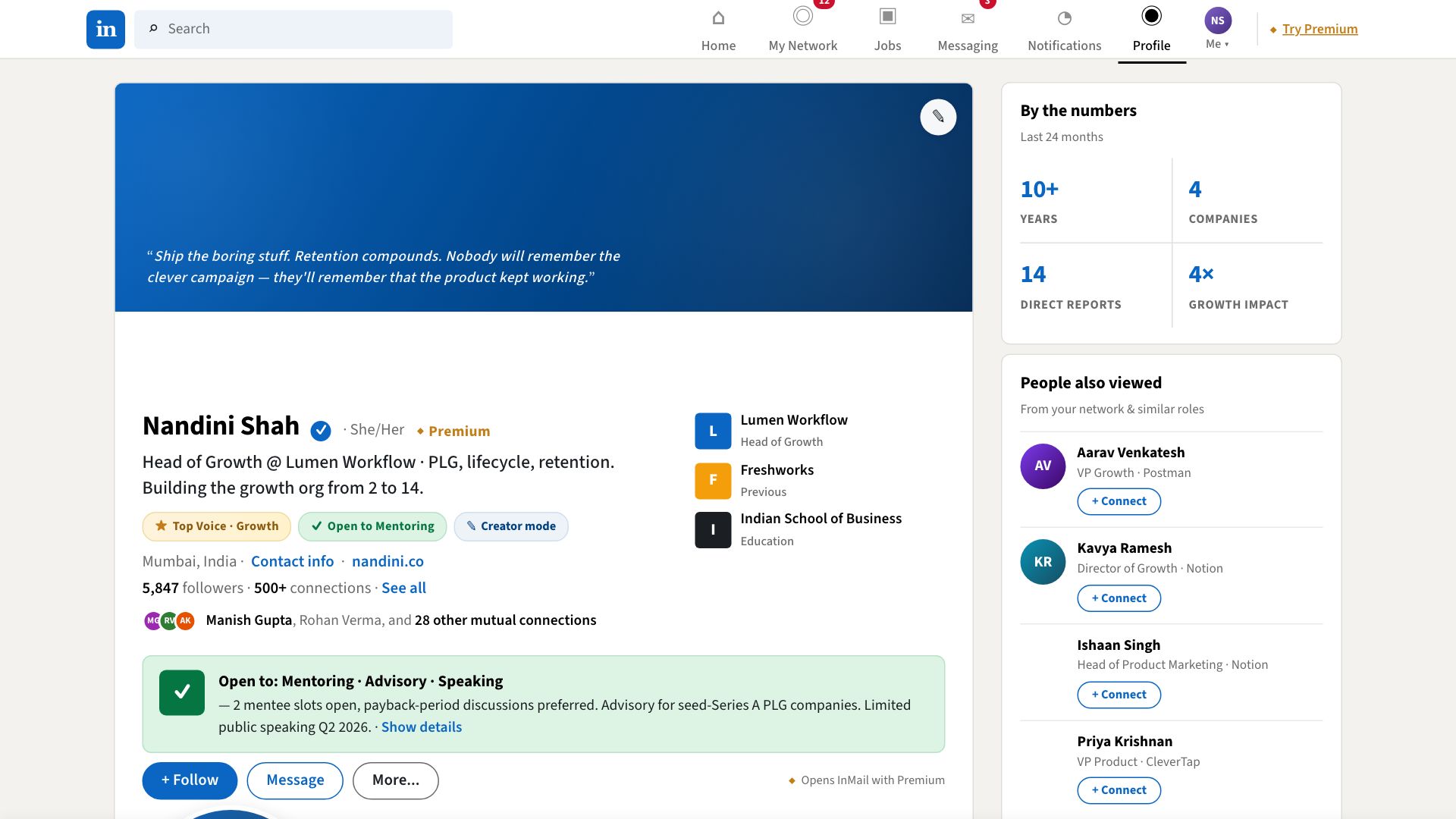Screen dimensions: 1456x819
Task: Click the Profile nav label
Action: click(x=1151, y=45)
